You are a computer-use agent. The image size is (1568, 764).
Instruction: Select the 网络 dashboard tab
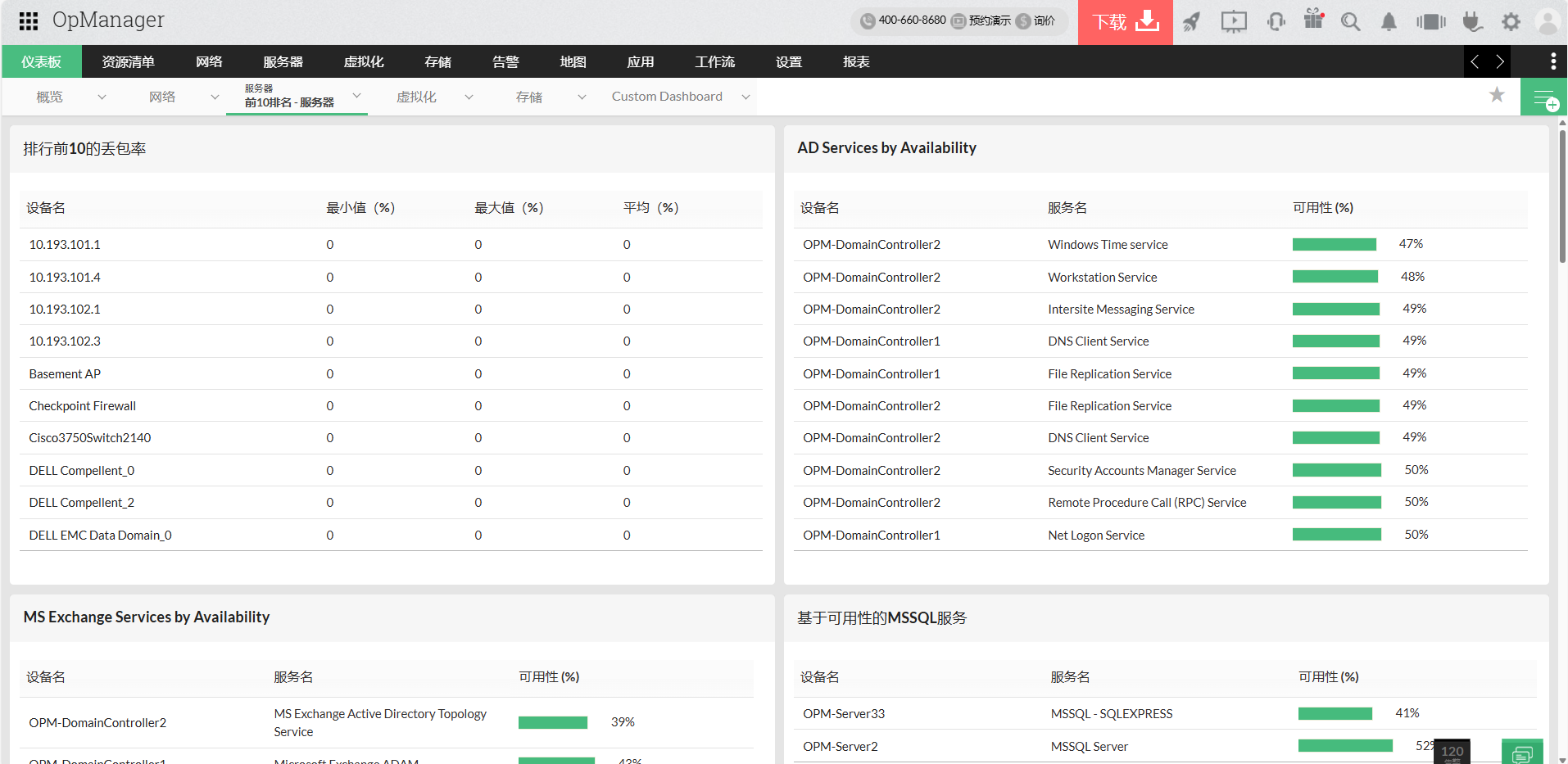162,97
